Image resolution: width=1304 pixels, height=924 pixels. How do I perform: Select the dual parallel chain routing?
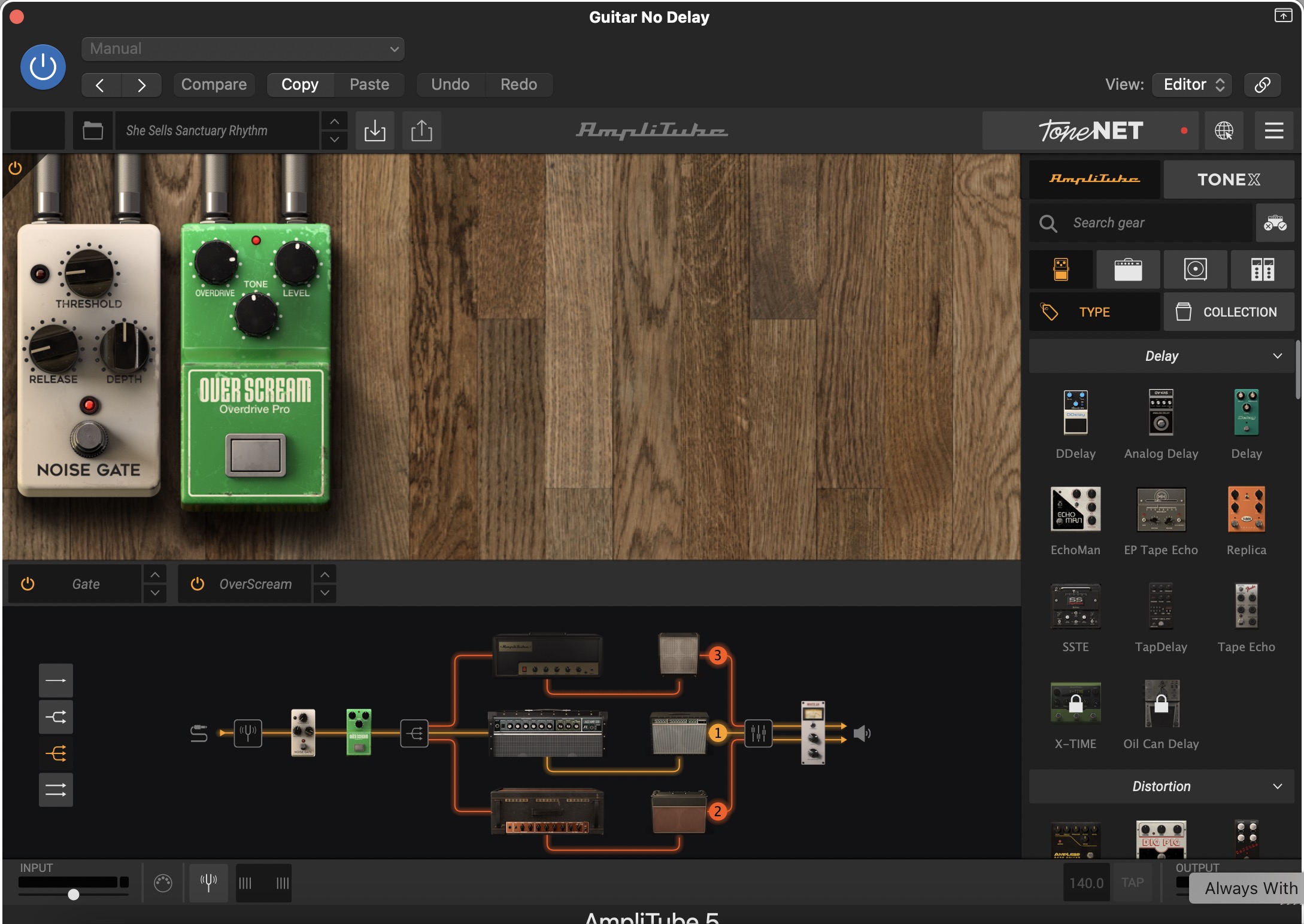[56, 790]
